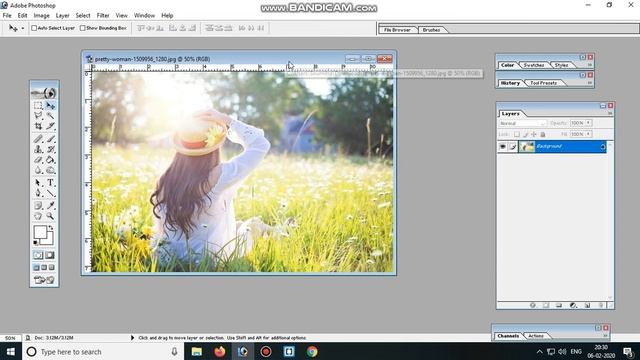
Task: Switch to the Swatches tab
Action: [533, 65]
